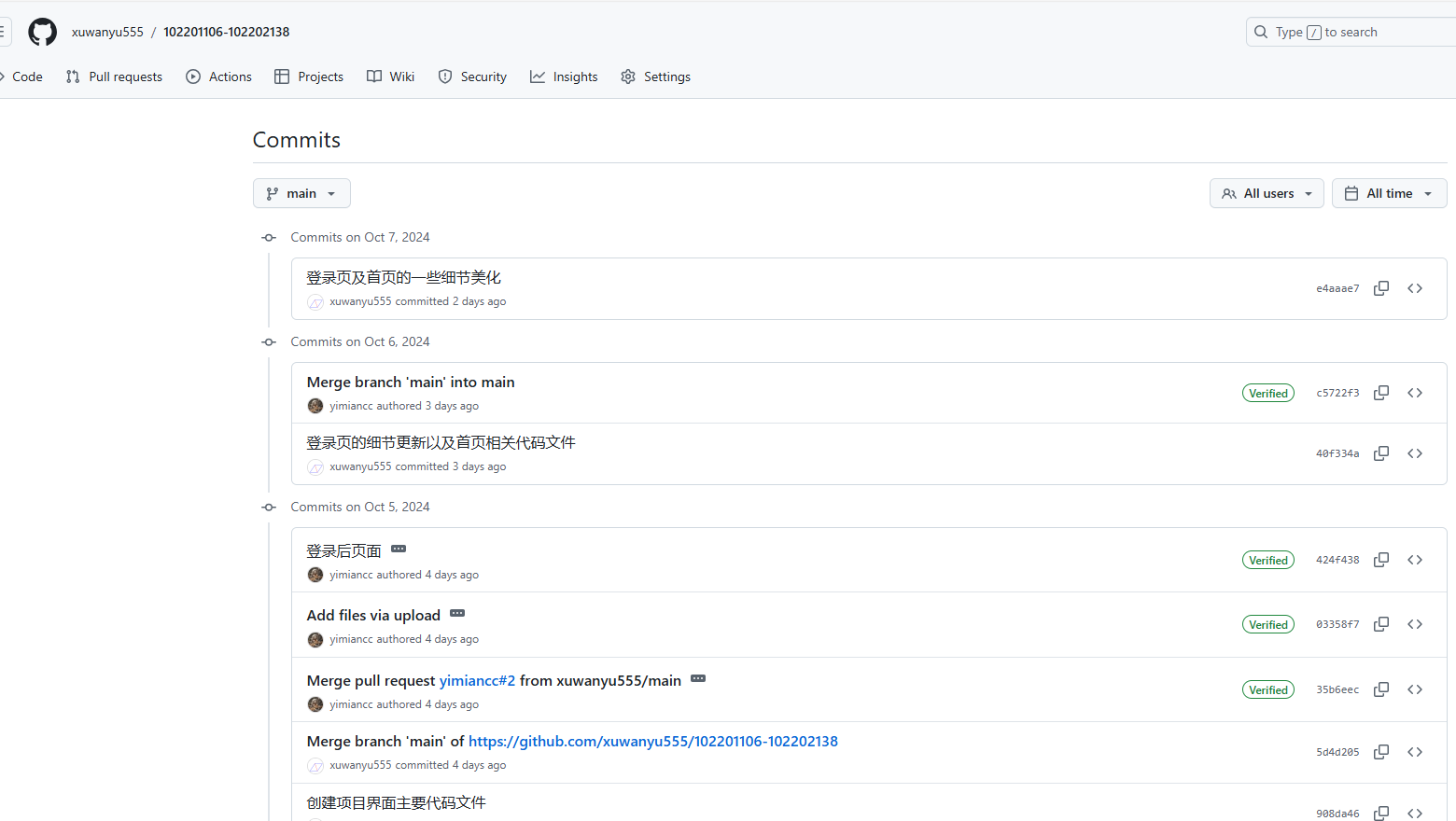Open the Insights tab
The image size is (1456, 821).
coord(564,77)
